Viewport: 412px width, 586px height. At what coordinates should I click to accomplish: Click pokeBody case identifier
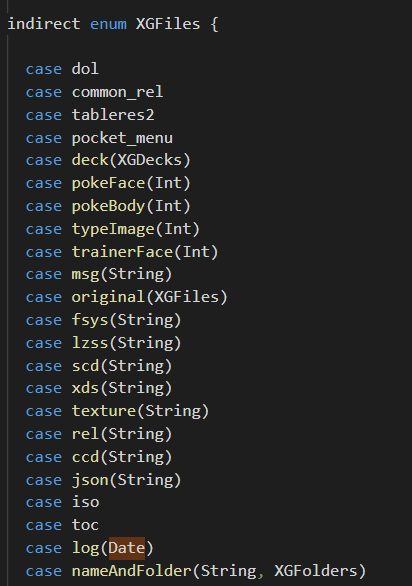pyautogui.click(x=108, y=206)
